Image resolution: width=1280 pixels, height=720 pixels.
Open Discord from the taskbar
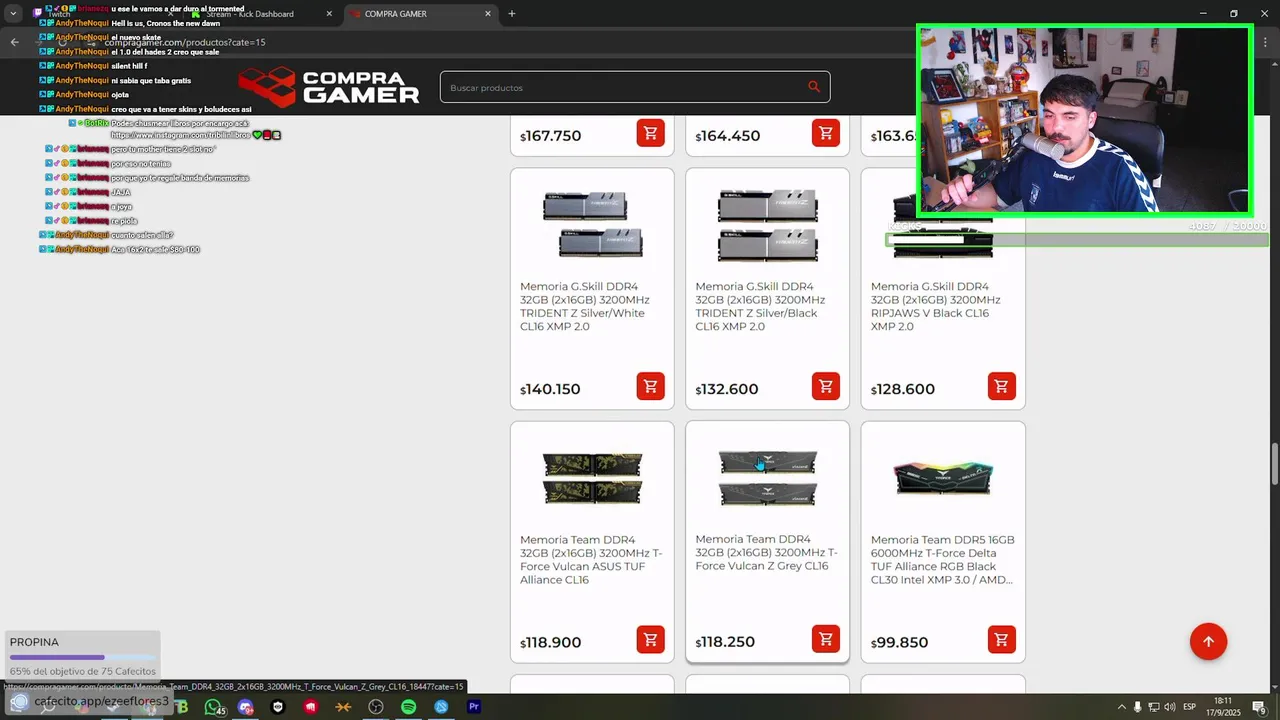(x=246, y=707)
